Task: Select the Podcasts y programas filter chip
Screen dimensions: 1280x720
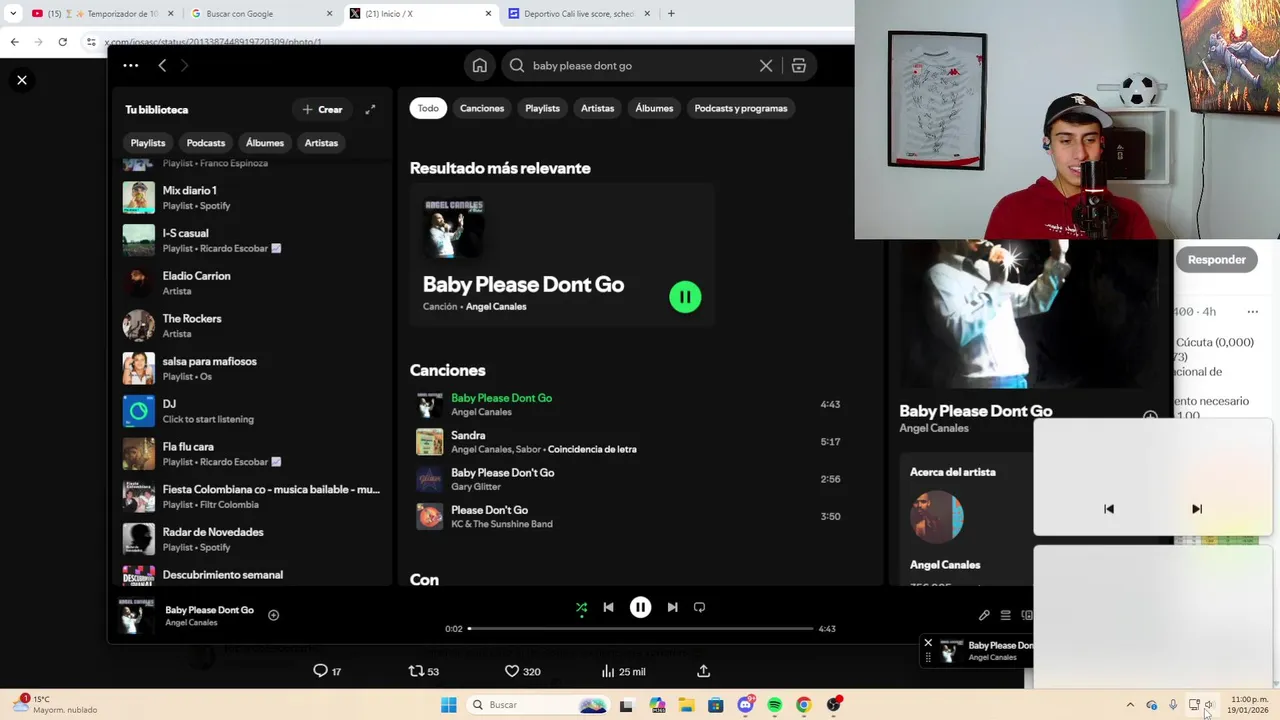Action: tap(741, 108)
